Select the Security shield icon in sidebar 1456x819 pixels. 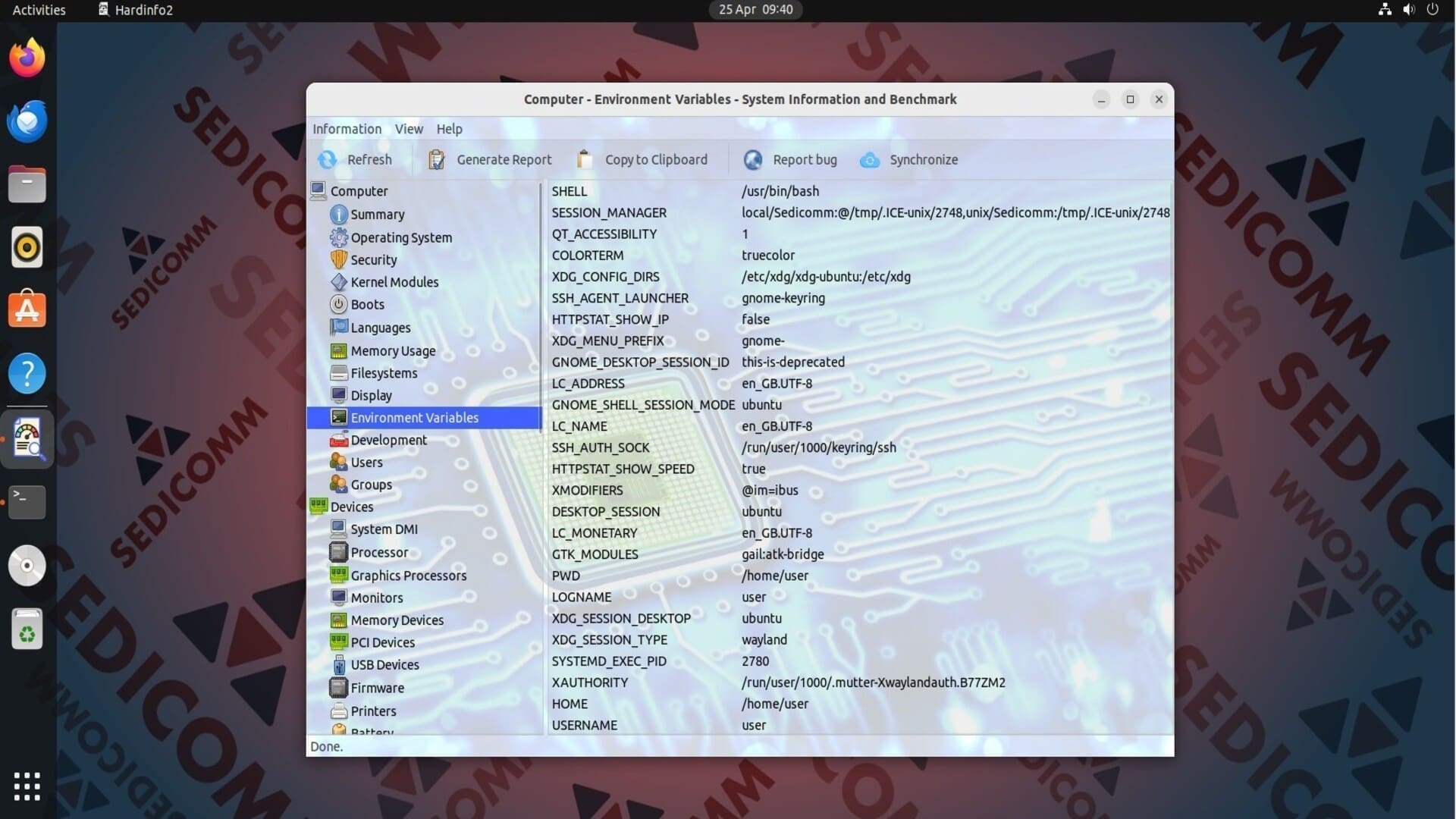point(338,259)
